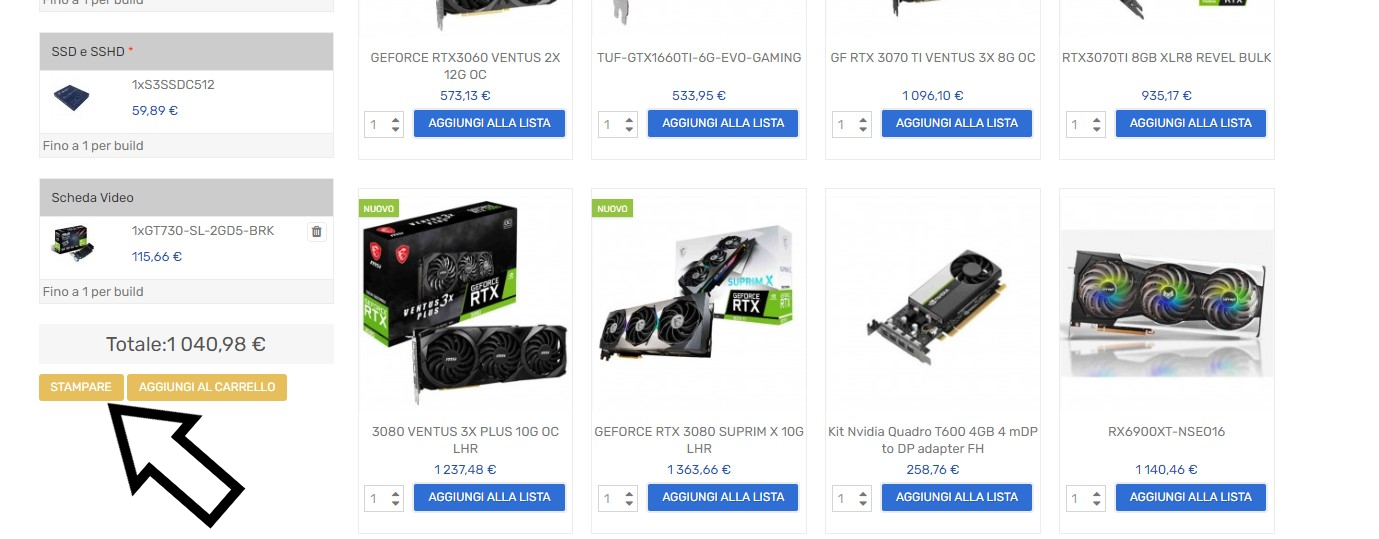Viewport: 1379px width, 539px height.
Task: Add TUF-GTX1660TI-6G-EVO-GAMING to the list
Action: click(x=723, y=123)
